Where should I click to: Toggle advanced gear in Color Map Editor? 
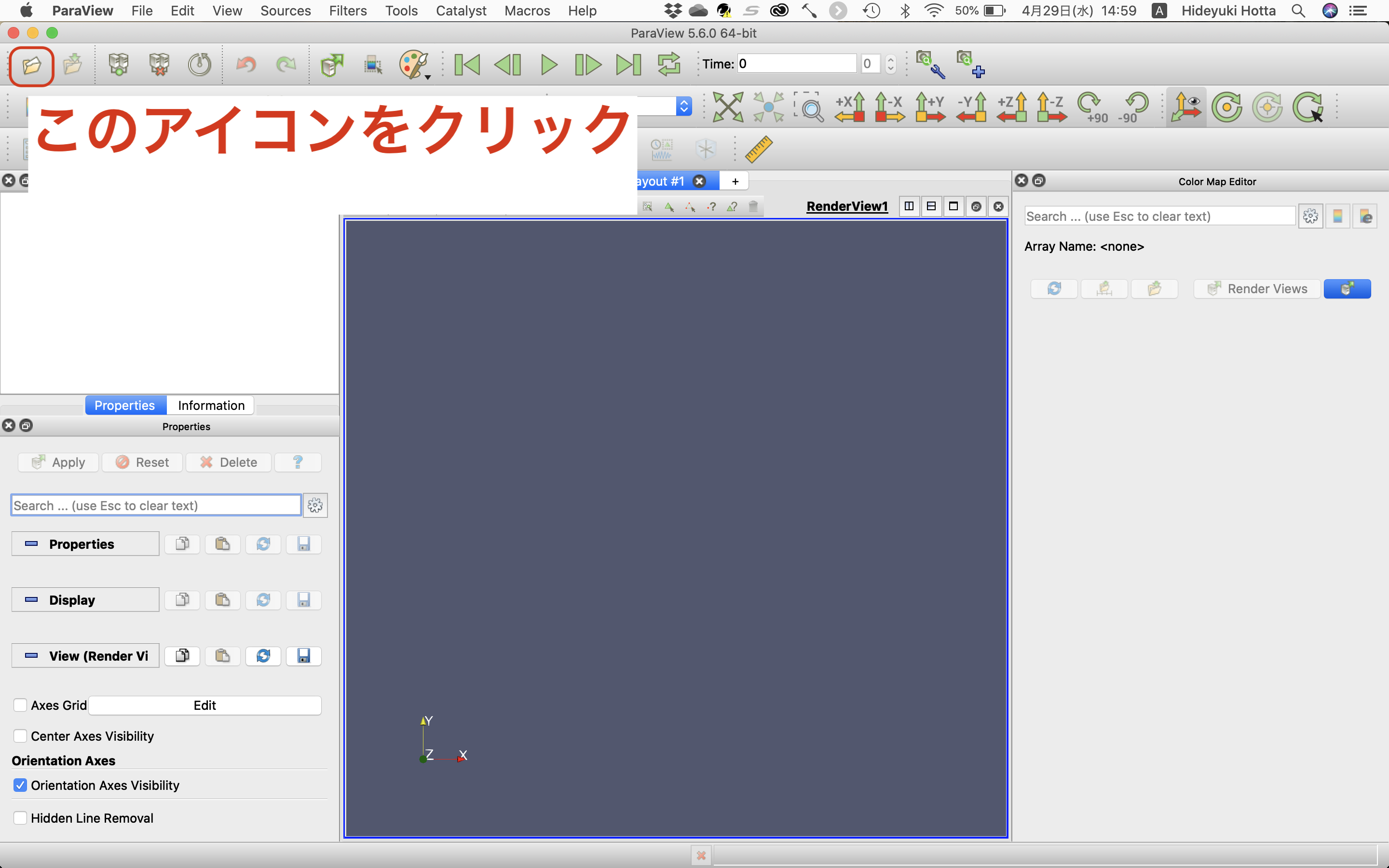pos(1310,217)
